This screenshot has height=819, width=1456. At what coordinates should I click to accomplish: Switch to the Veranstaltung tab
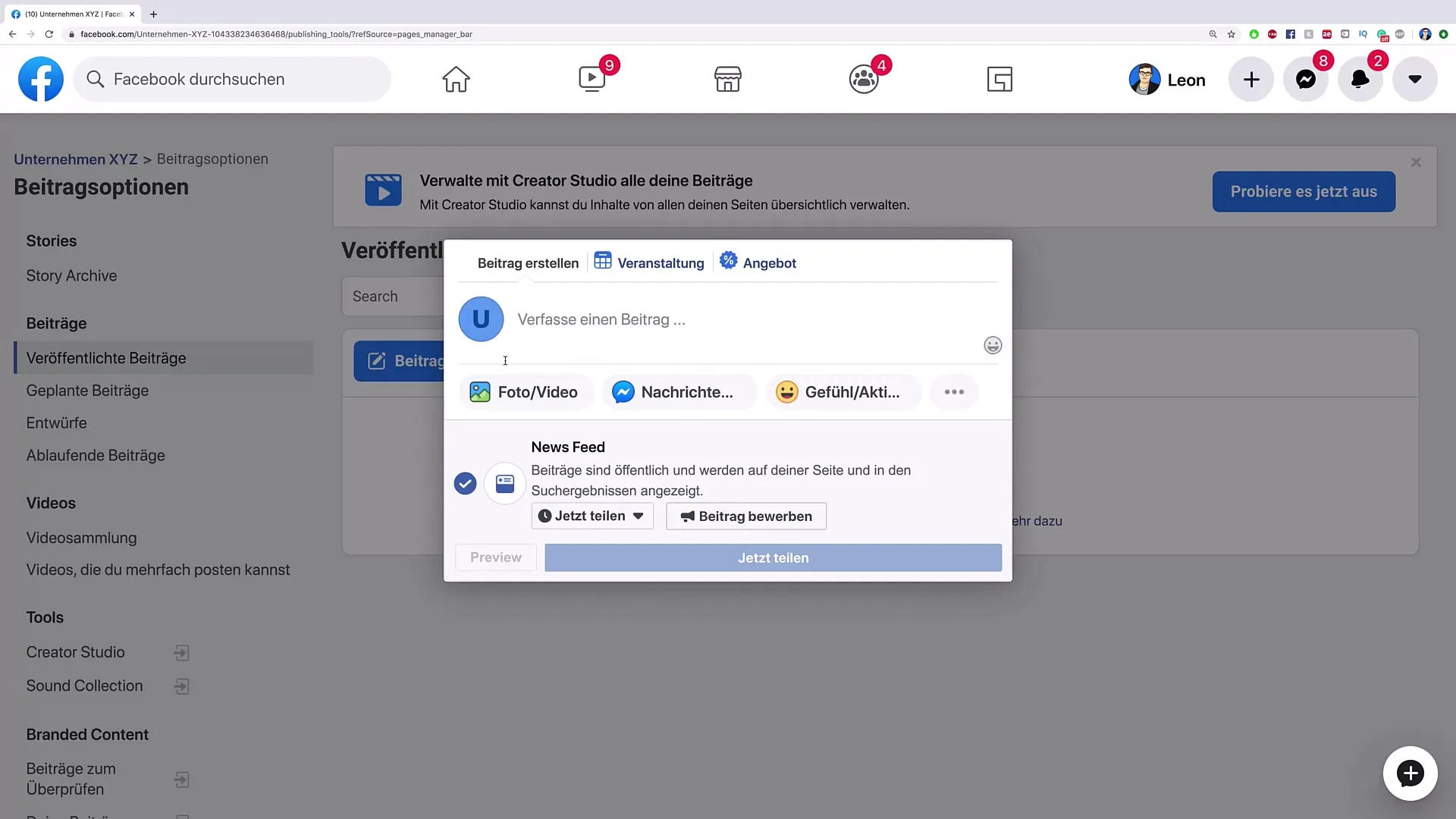point(649,262)
